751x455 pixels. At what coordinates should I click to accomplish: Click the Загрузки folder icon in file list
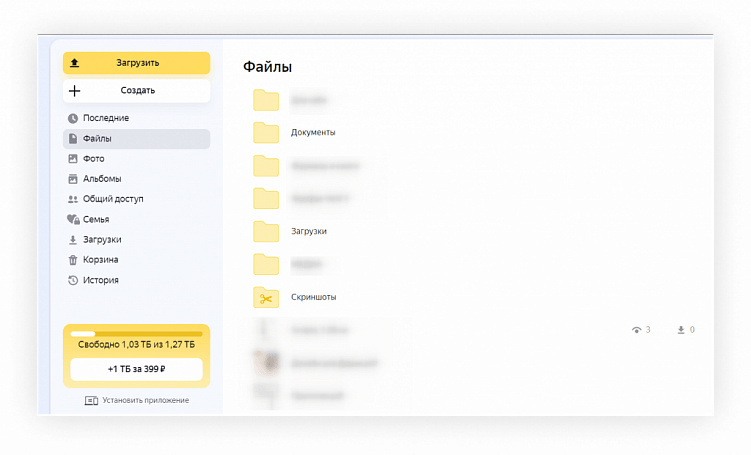[x=266, y=231]
